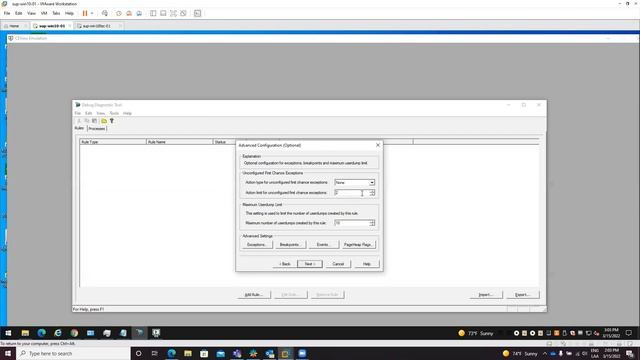Open the VMware Tabs menu
The width and height of the screenshot is (640, 360).
tap(56, 13)
